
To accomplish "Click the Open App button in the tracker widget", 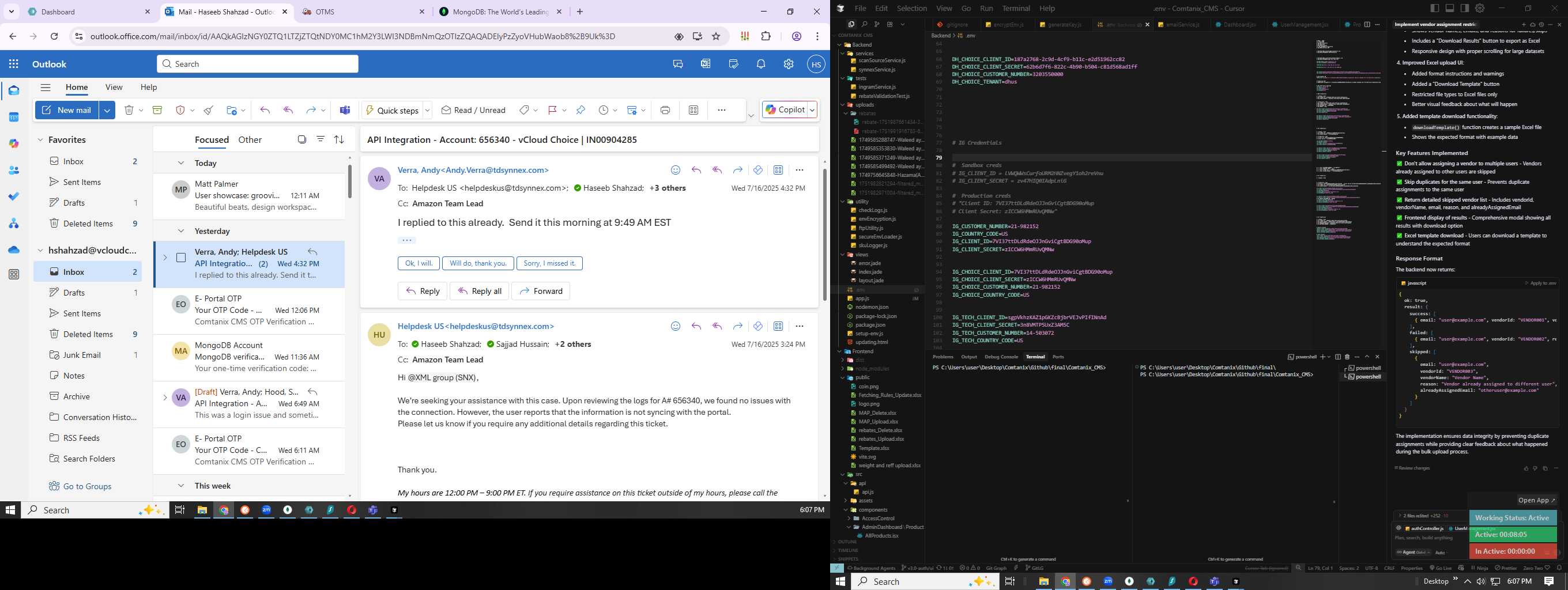I will (1536, 500).
